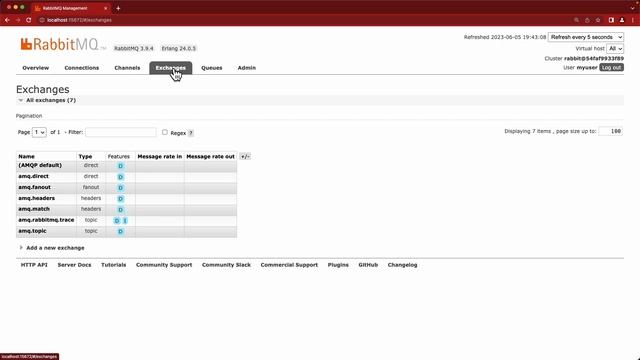Viewport: 640px width, 360px height.
Task: Click the share page icon
Action: tap(587, 20)
